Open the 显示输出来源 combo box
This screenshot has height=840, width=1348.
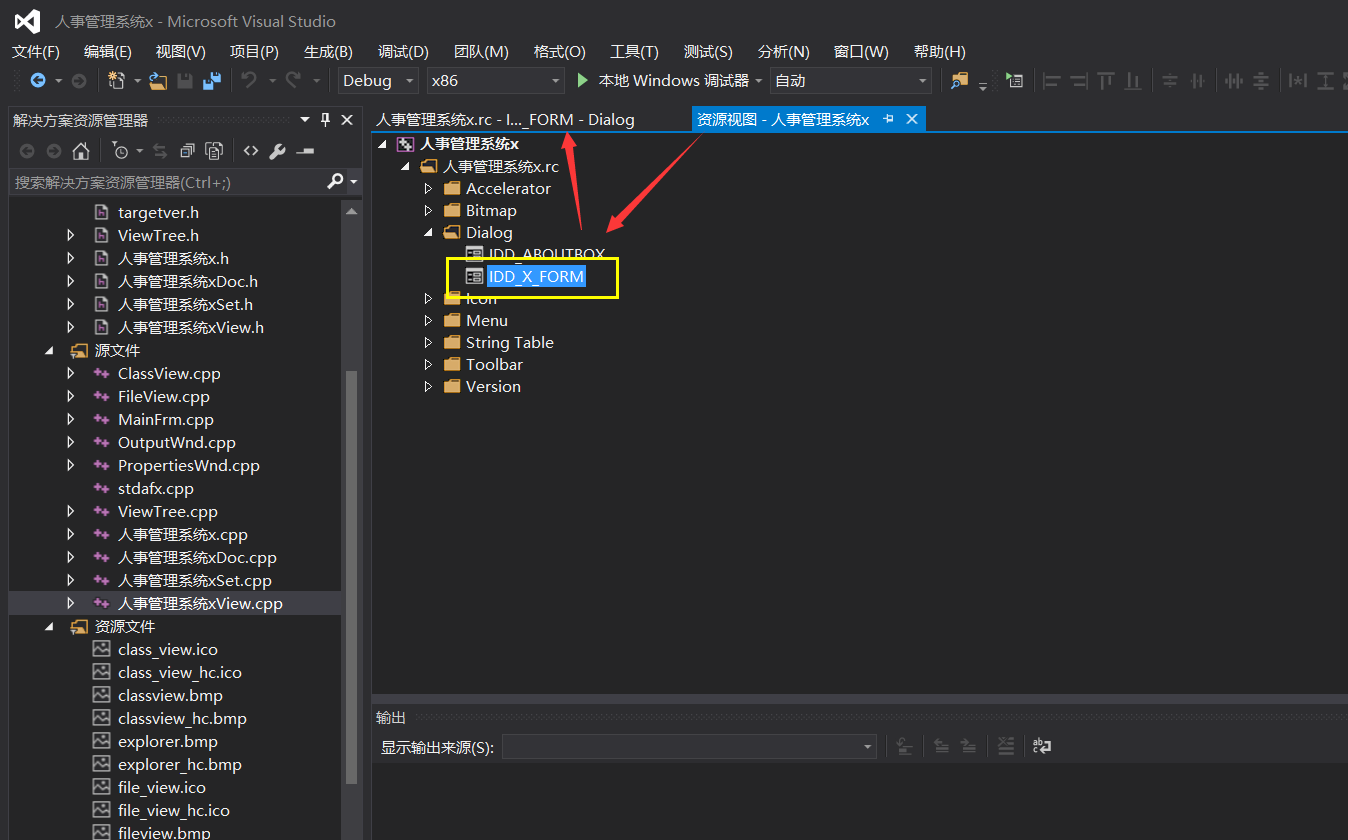point(689,747)
